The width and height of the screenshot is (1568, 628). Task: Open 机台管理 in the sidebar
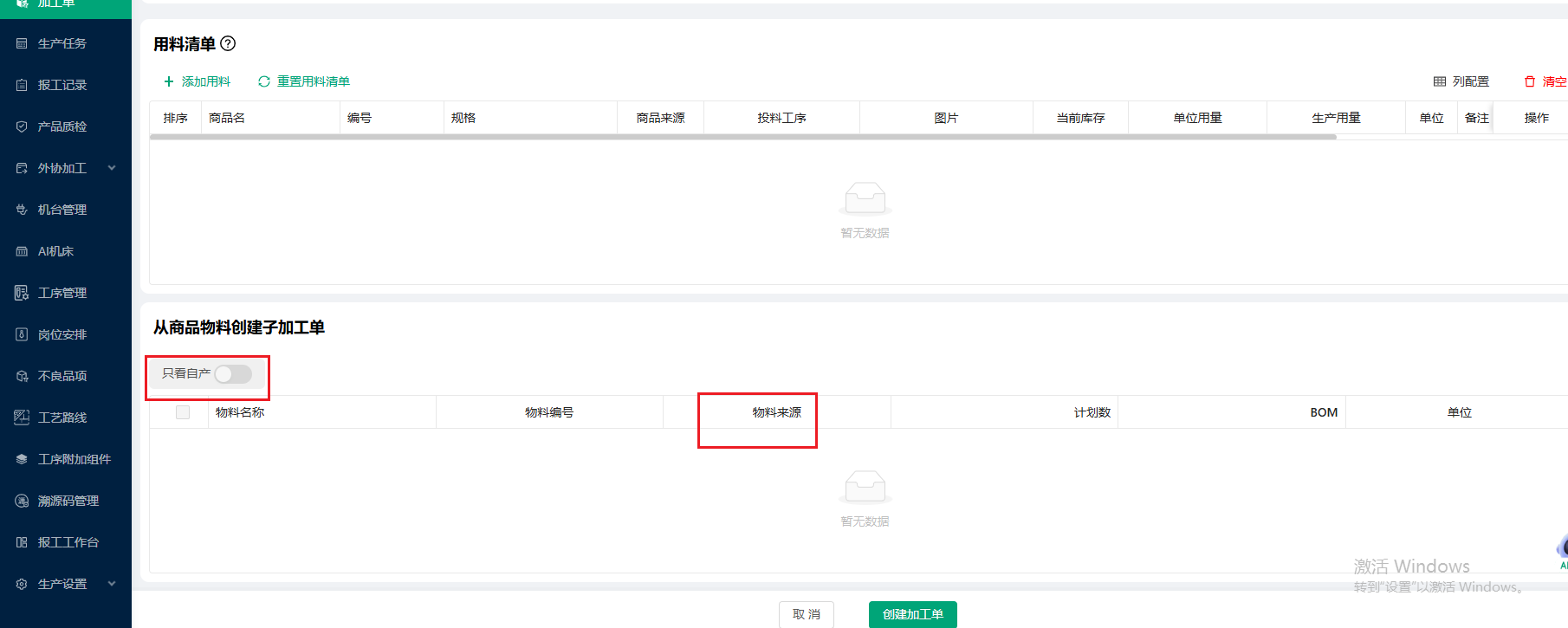click(62, 210)
